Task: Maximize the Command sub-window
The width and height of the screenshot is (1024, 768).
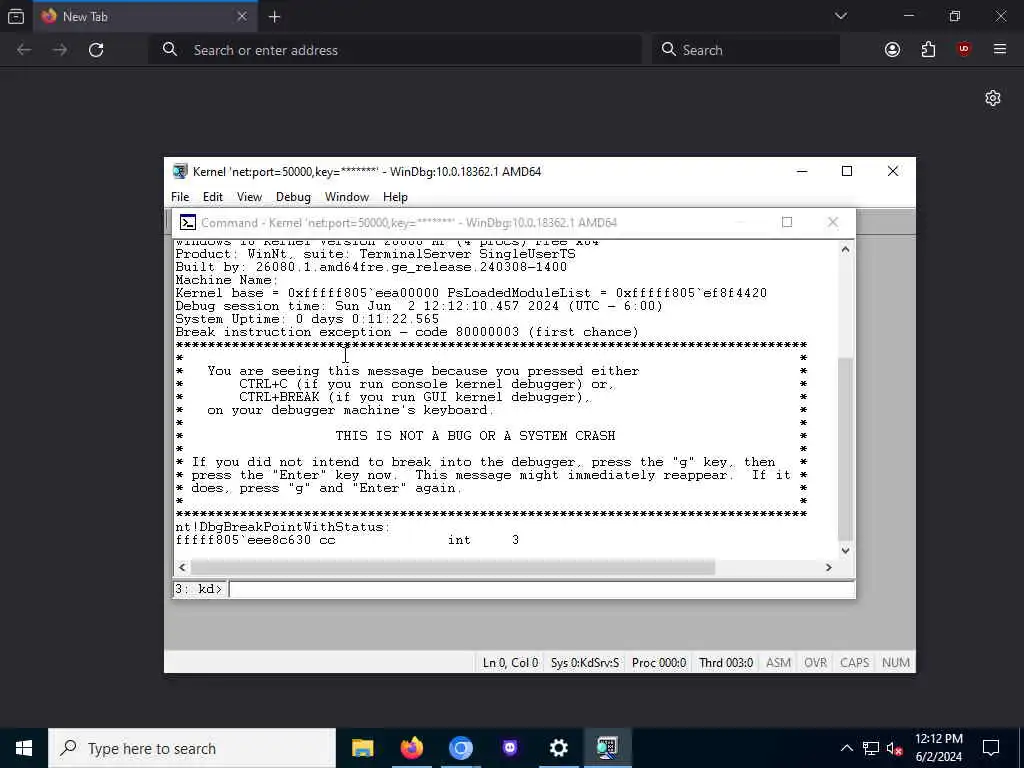Action: 787,222
